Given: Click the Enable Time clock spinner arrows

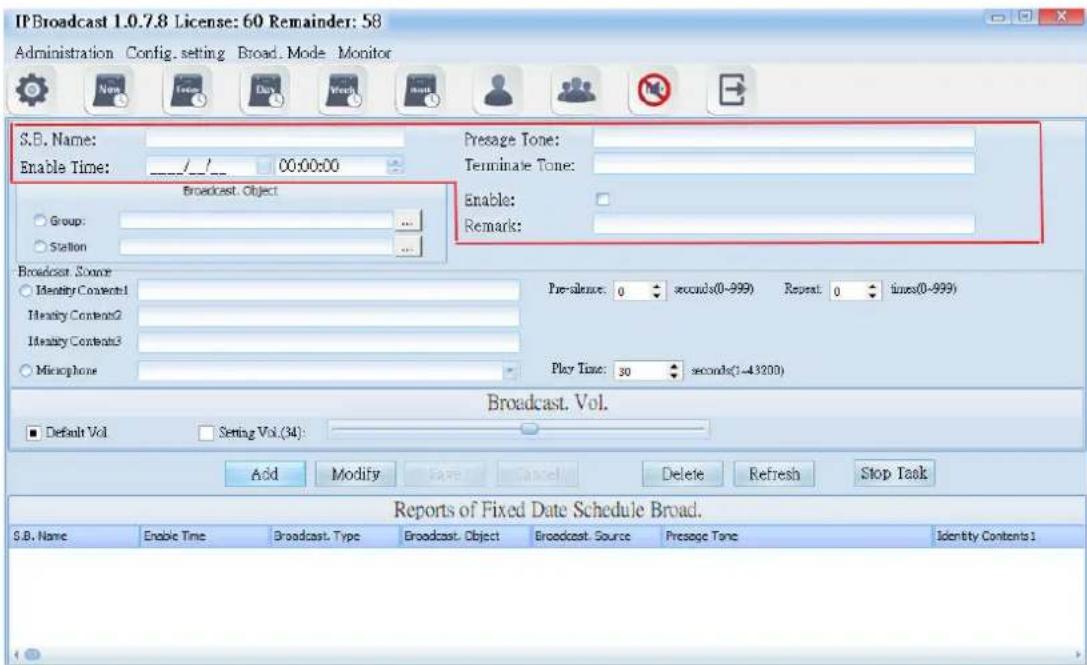Looking at the screenshot, I should coord(394,166).
